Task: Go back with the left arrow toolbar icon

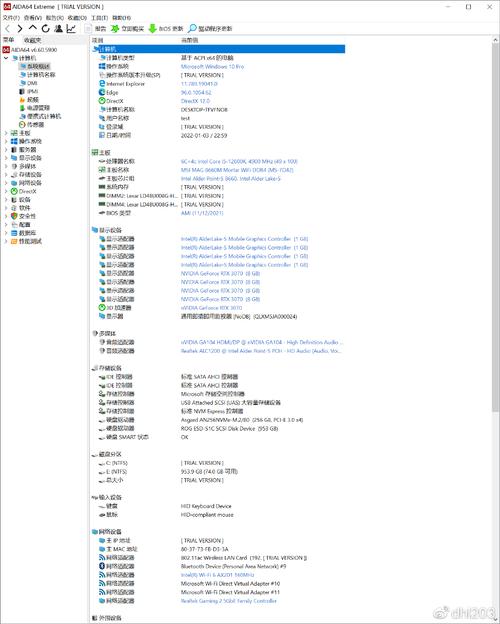Action: (8, 29)
